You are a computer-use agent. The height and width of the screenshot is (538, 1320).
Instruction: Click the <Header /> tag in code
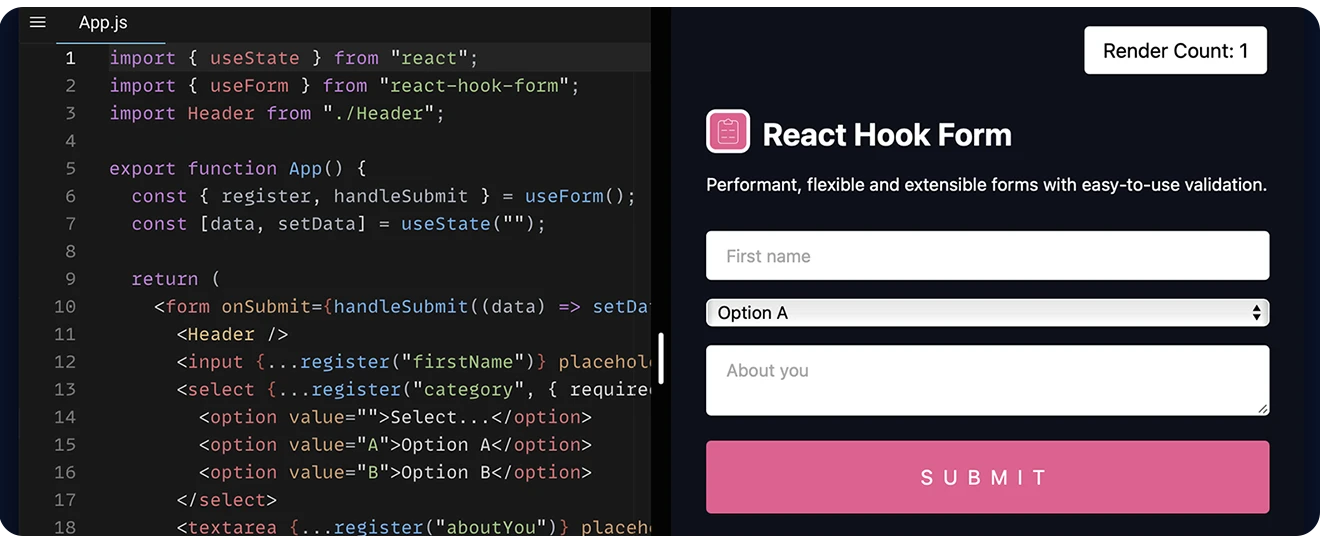coord(232,335)
